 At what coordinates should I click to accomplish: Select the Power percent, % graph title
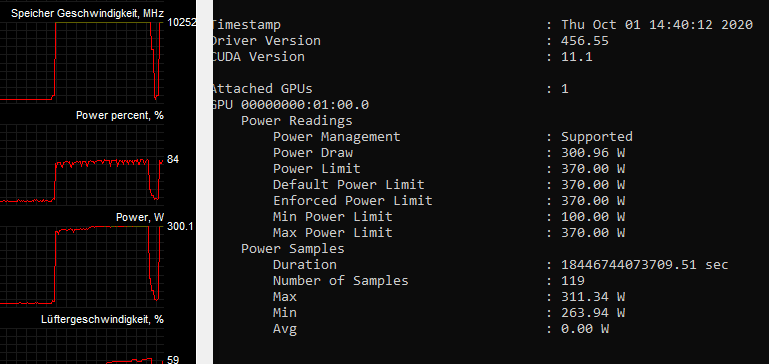click(120, 115)
